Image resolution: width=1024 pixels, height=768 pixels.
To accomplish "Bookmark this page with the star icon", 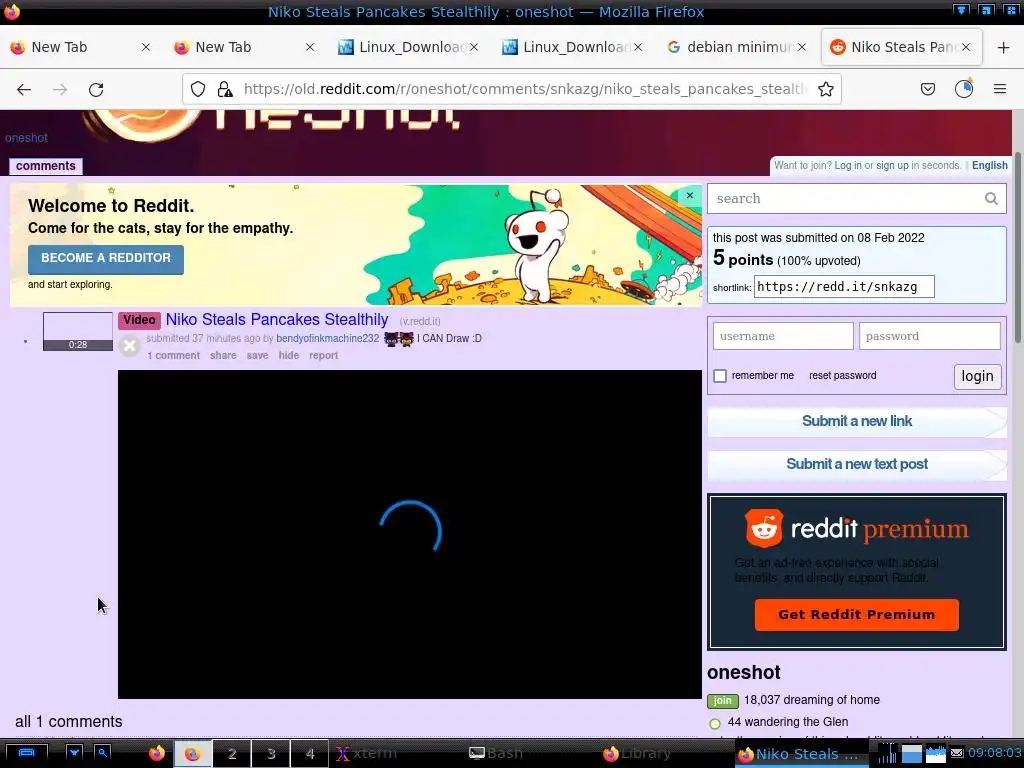I will click(x=825, y=89).
